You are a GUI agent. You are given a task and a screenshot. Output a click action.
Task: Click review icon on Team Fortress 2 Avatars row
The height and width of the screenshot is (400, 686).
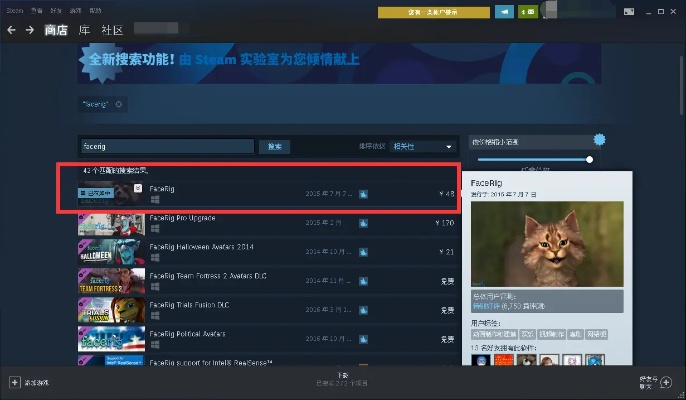363,281
